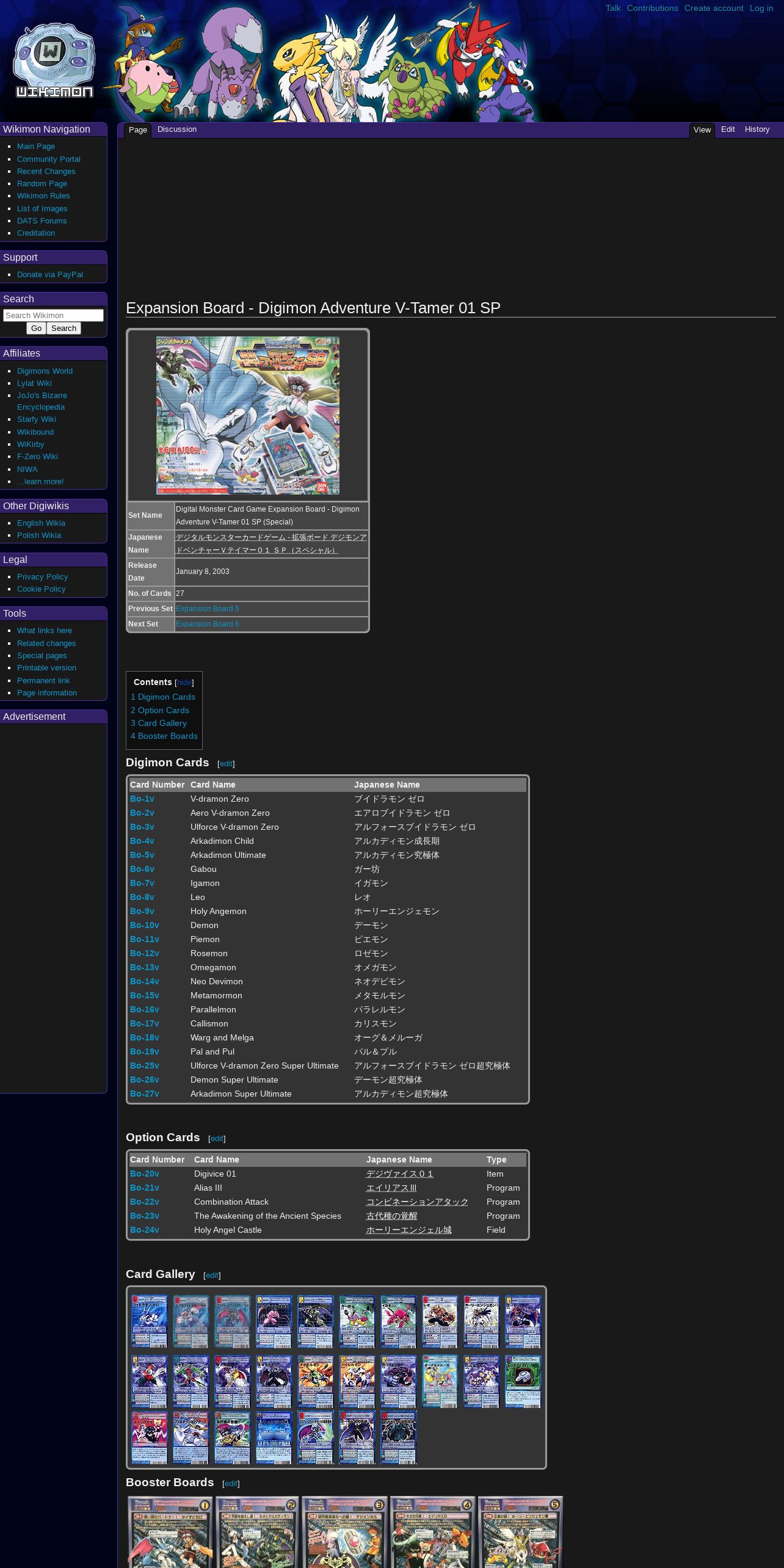Click the Log in link
Viewport: 784px width, 1568px height.
[761, 8]
